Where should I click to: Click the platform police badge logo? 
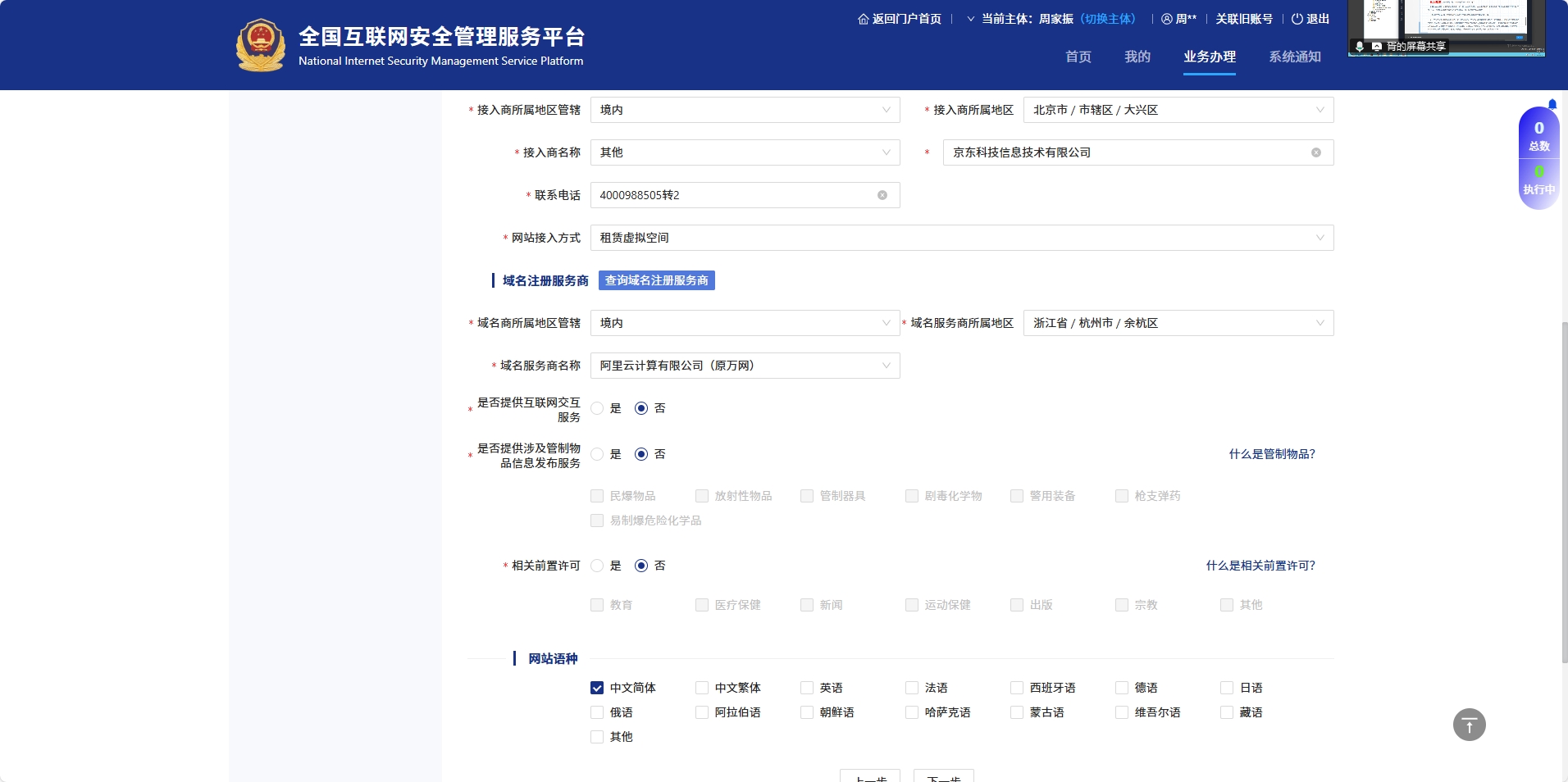pyautogui.click(x=261, y=45)
